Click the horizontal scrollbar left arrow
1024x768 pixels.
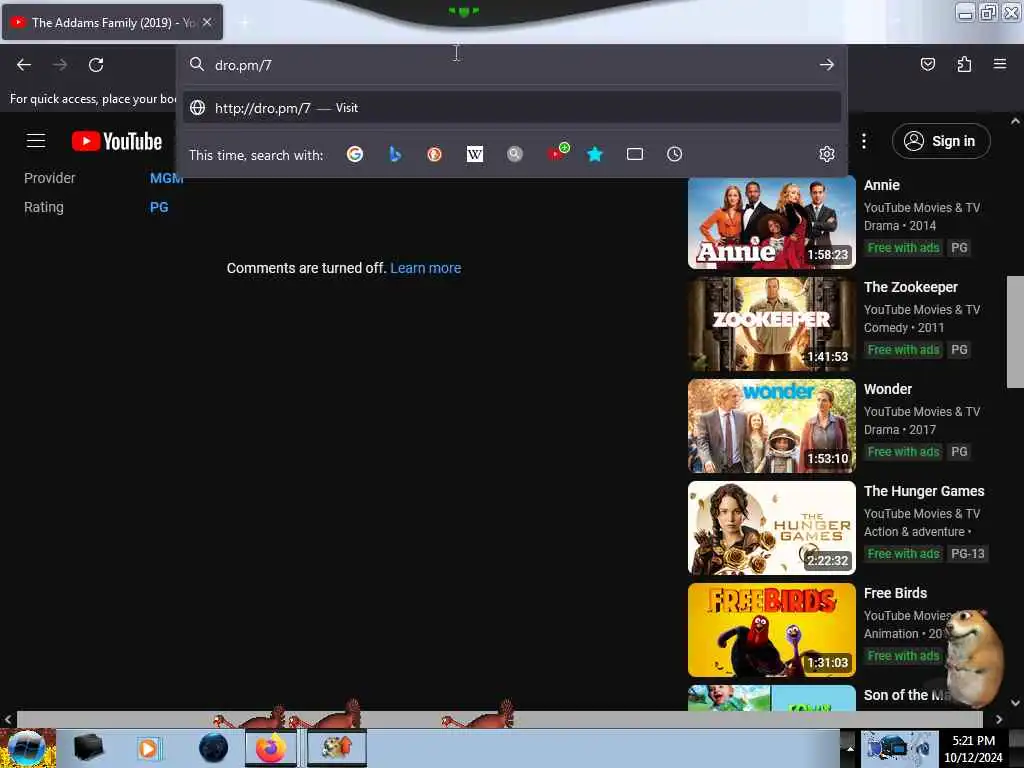(8, 719)
